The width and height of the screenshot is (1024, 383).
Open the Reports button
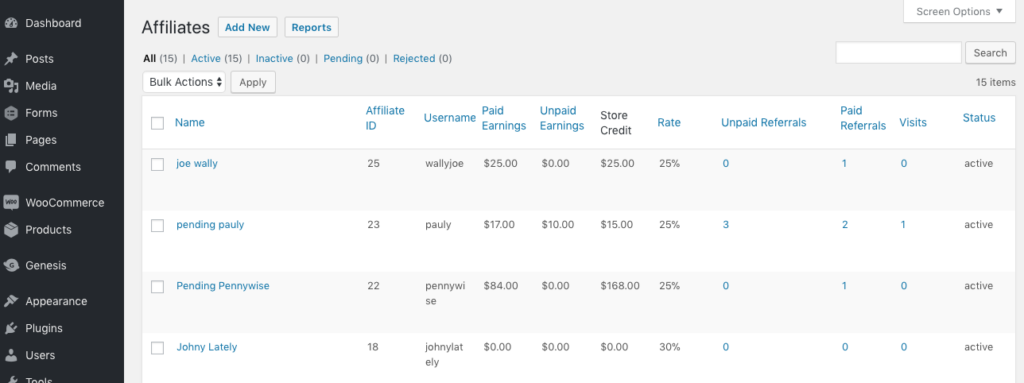click(x=312, y=27)
